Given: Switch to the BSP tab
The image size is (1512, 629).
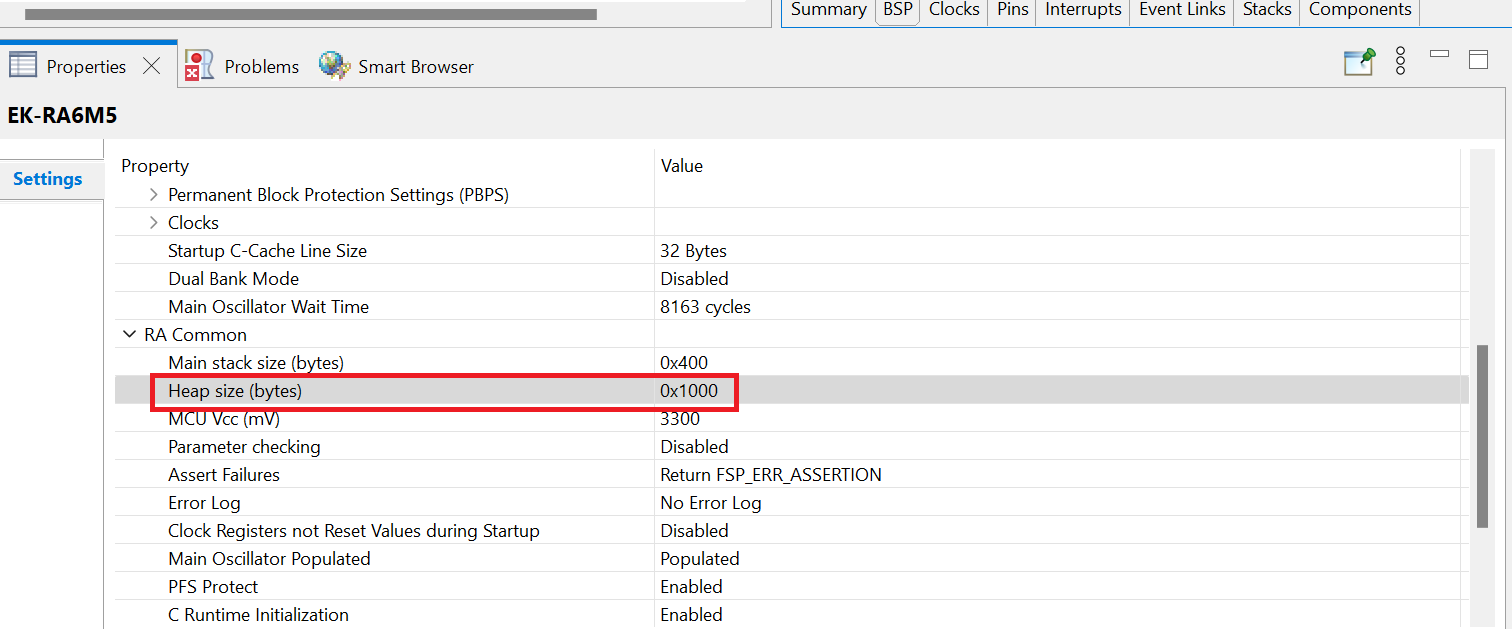Looking at the screenshot, I should click(897, 10).
